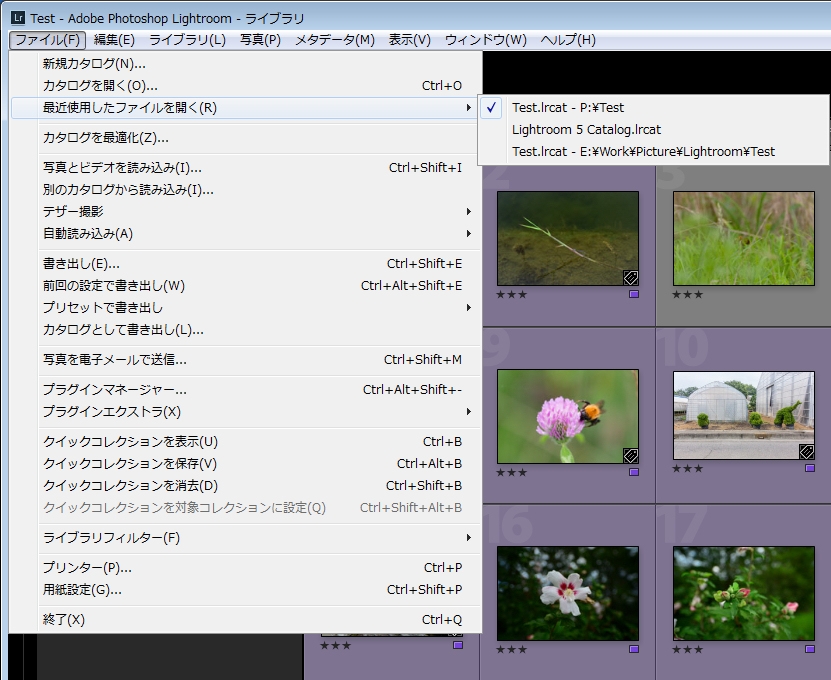
Task: Click star rating under grass-in-water photo
Action: pos(512,294)
